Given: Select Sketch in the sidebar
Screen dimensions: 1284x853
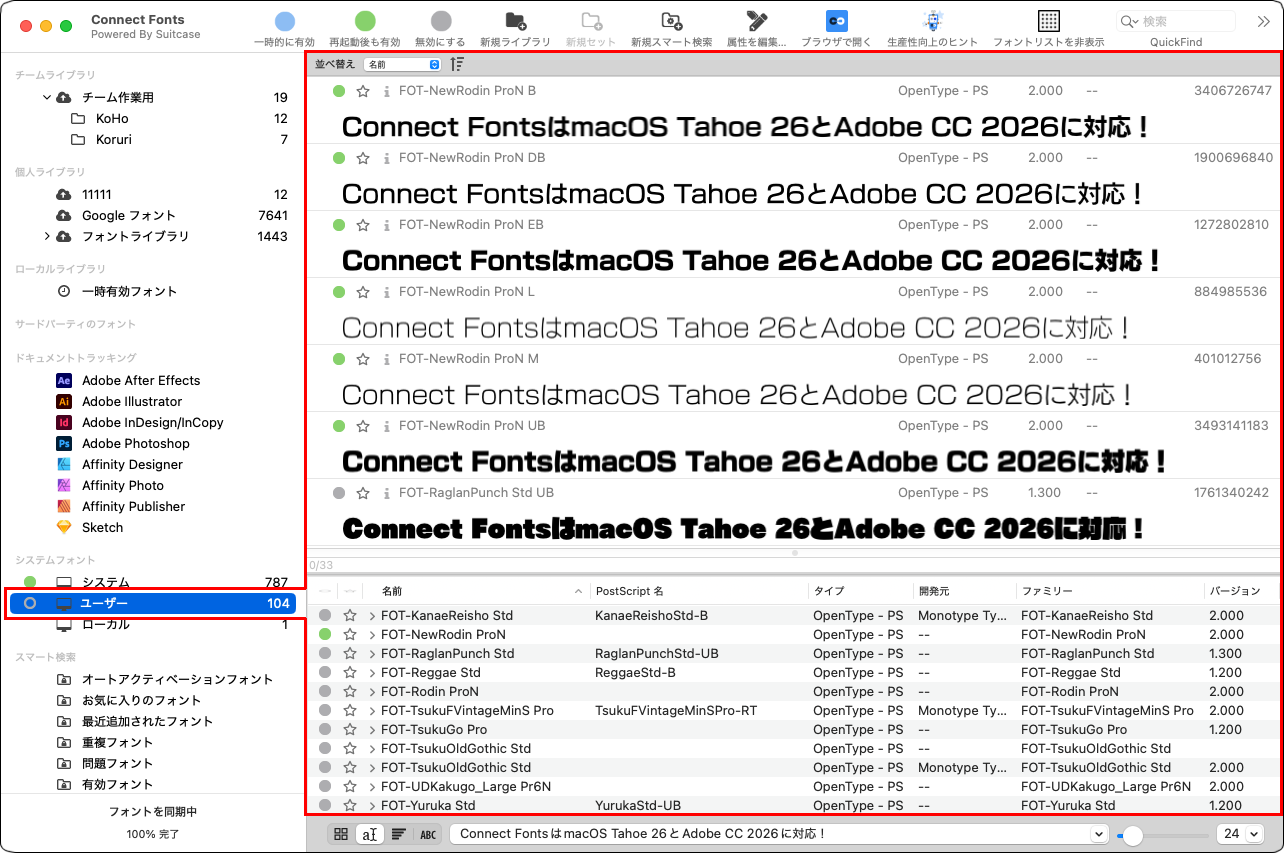Looking at the screenshot, I should pyautogui.click(x=103, y=527).
